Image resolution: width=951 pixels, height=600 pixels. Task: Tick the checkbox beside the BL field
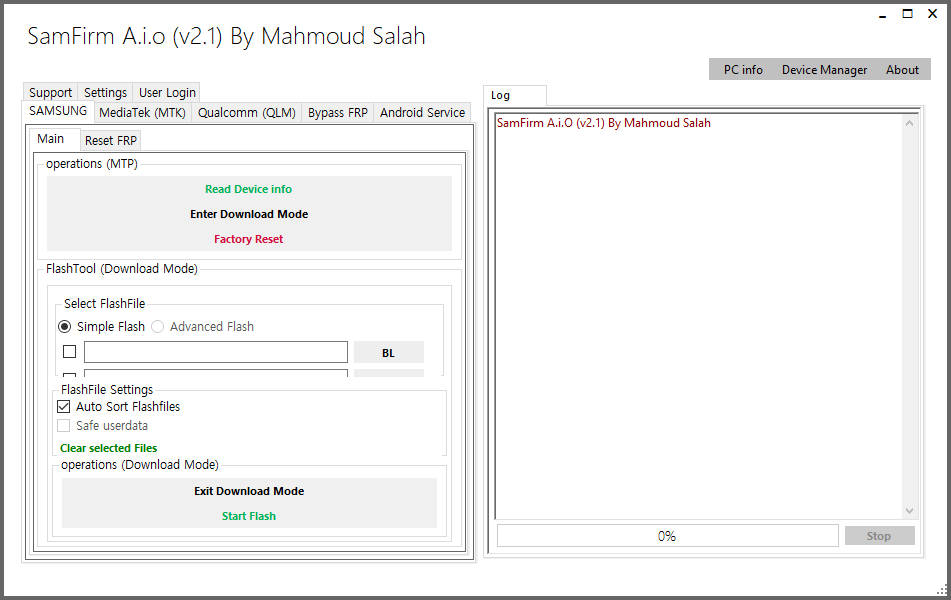pos(70,351)
